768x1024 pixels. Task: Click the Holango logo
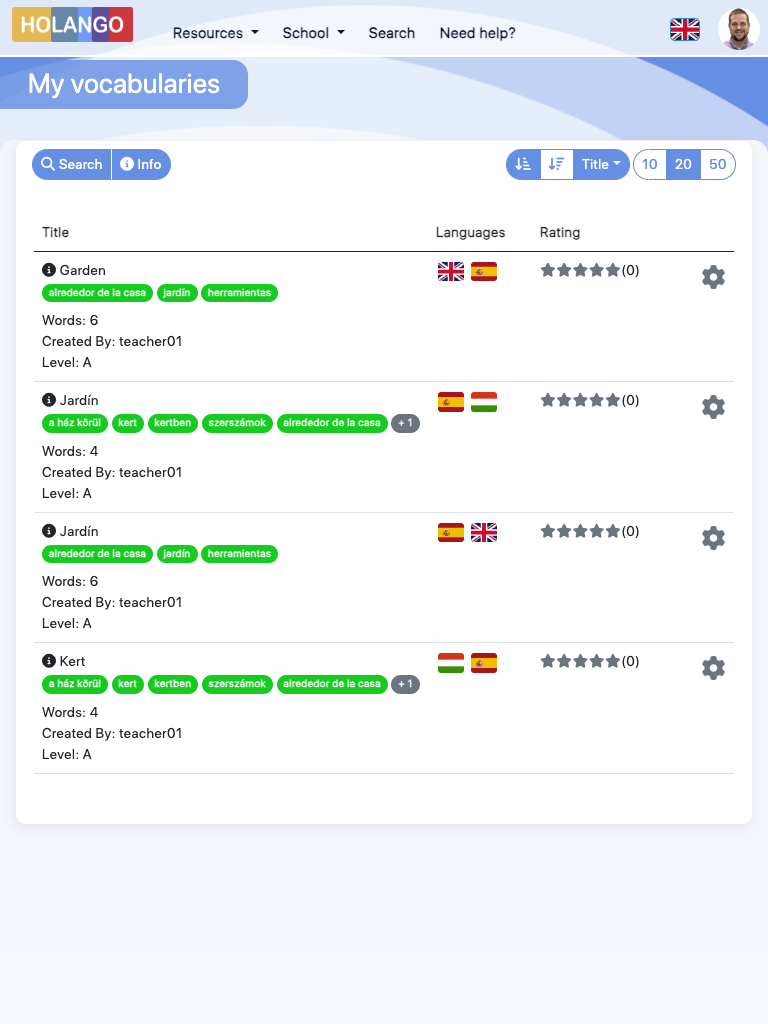(x=72, y=25)
